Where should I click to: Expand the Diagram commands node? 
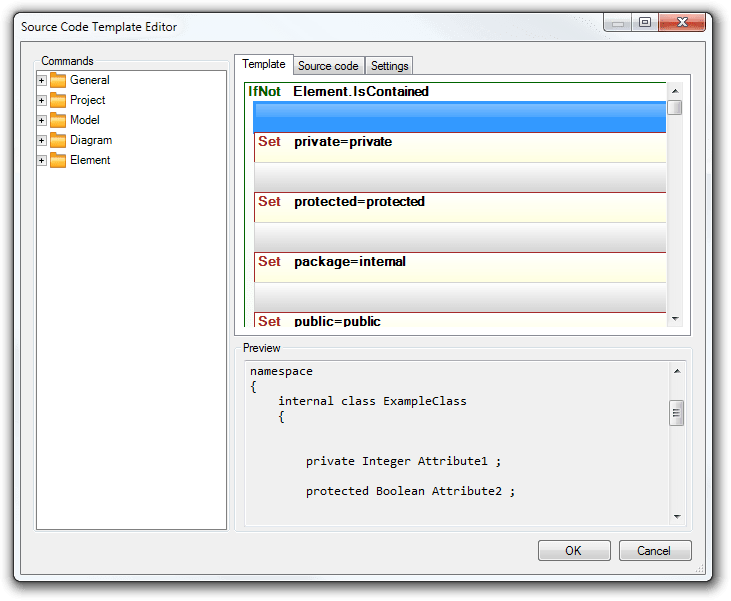coord(41,141)
